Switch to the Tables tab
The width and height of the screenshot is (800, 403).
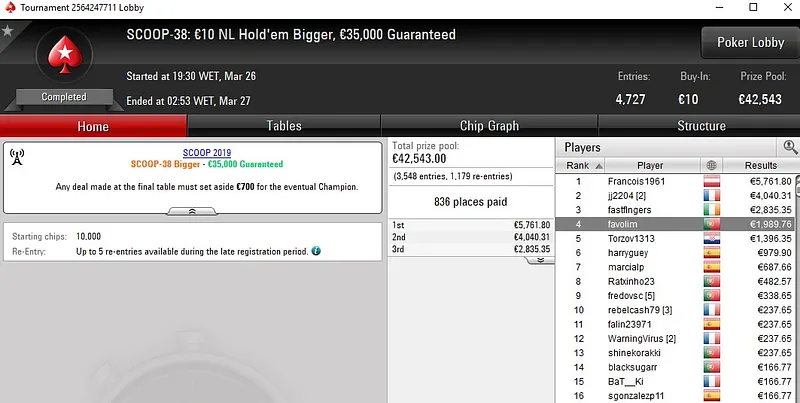point(284,126)
